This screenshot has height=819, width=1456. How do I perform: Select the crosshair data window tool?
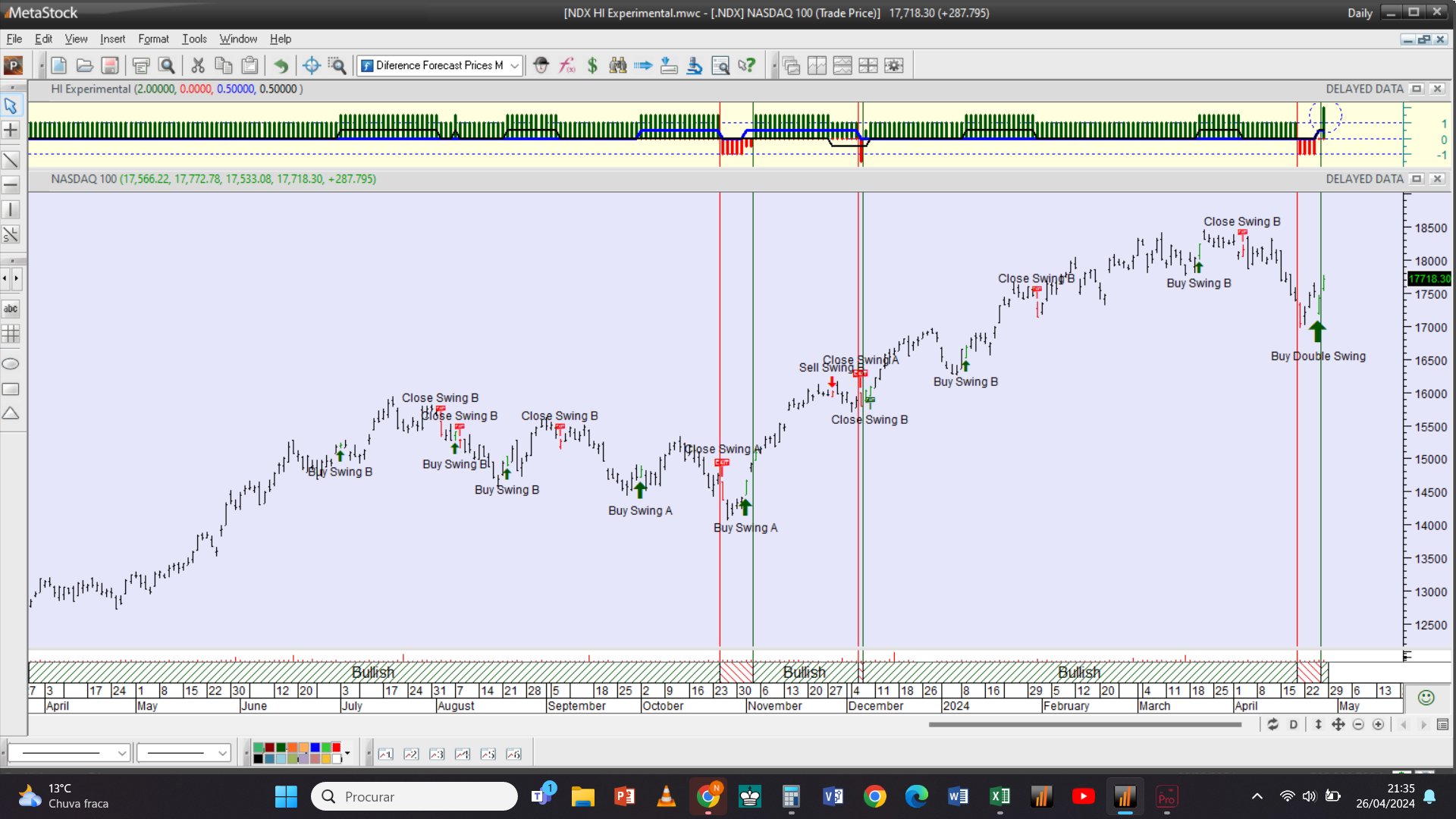(311, 66)
